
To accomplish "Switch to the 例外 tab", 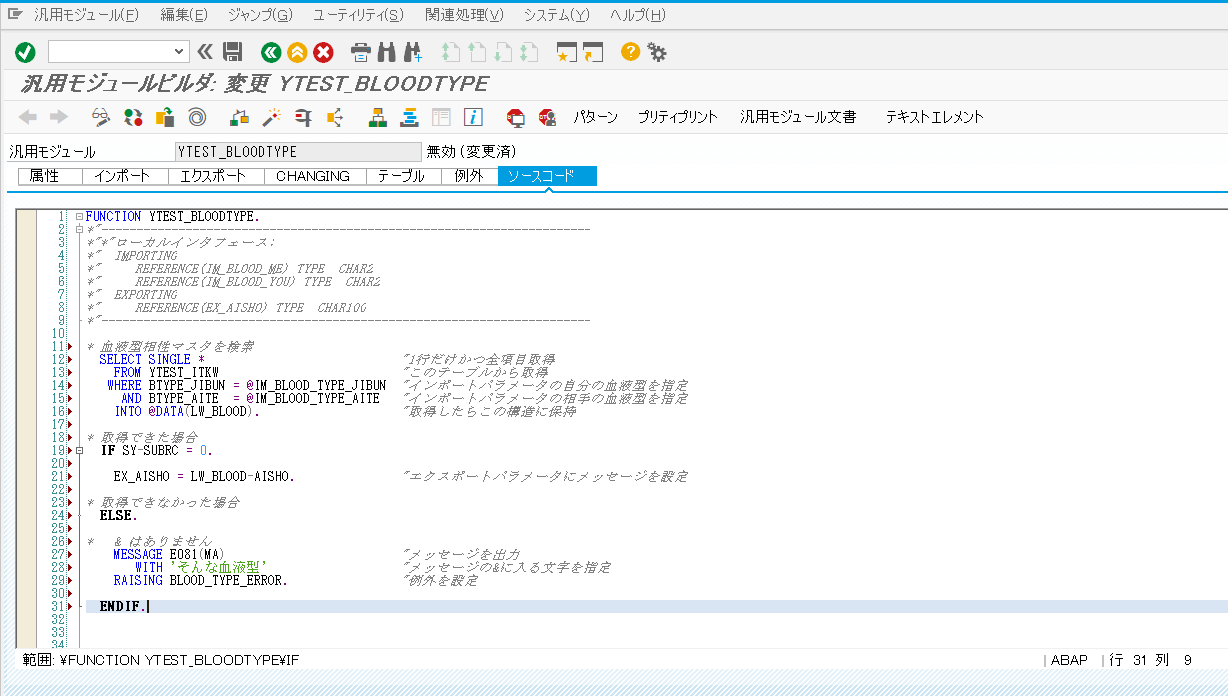I will (x=469, y=176).
